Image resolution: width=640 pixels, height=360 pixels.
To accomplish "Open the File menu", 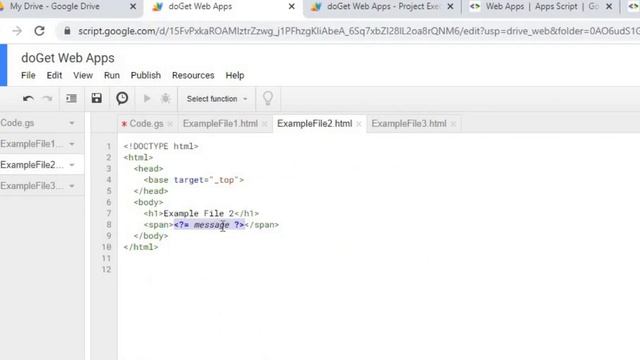I will (28, 76).
